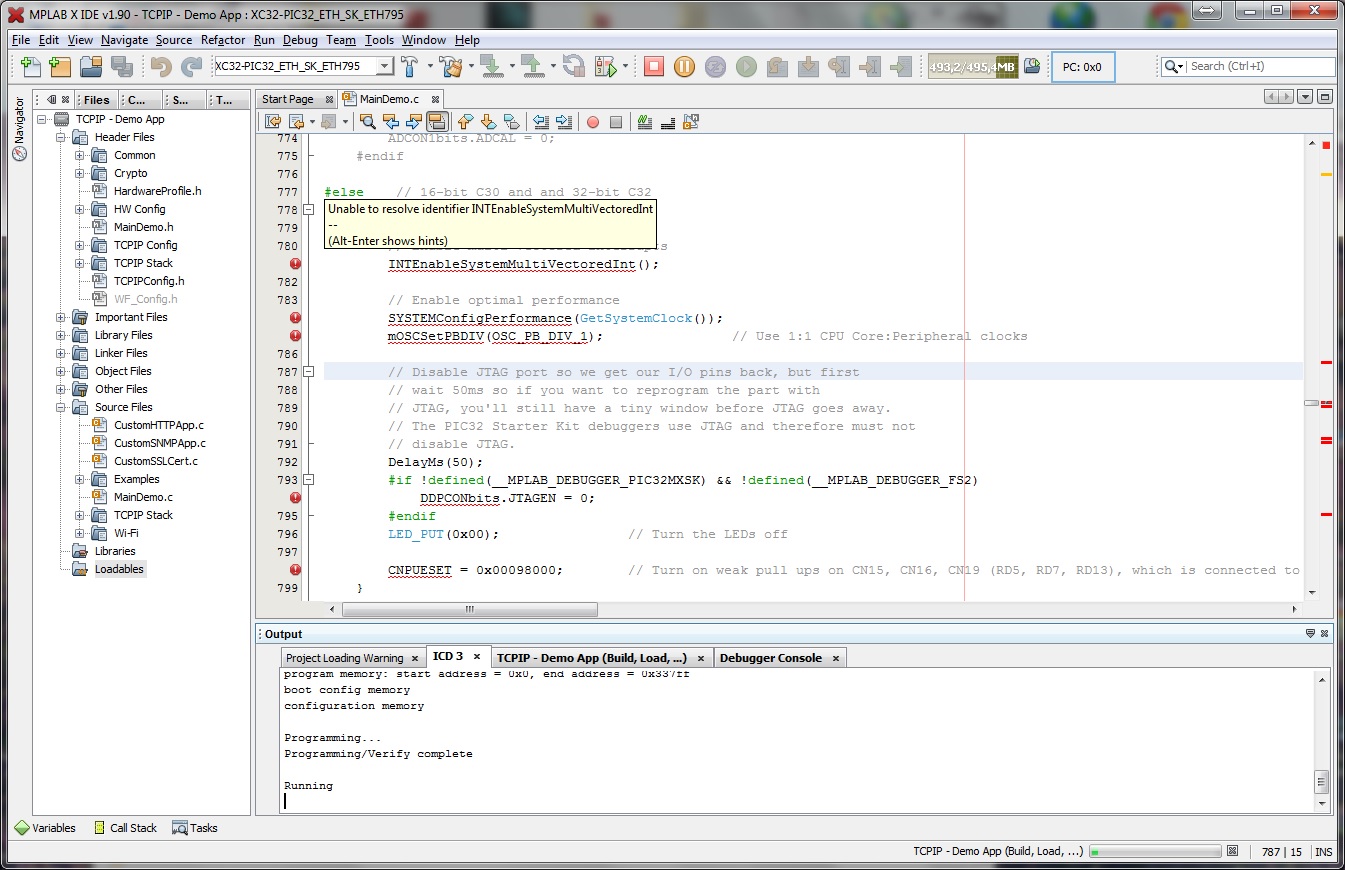The image size is (1345, 870).
Task: Click the Build Project hammer icon
Action: [410, 66]
